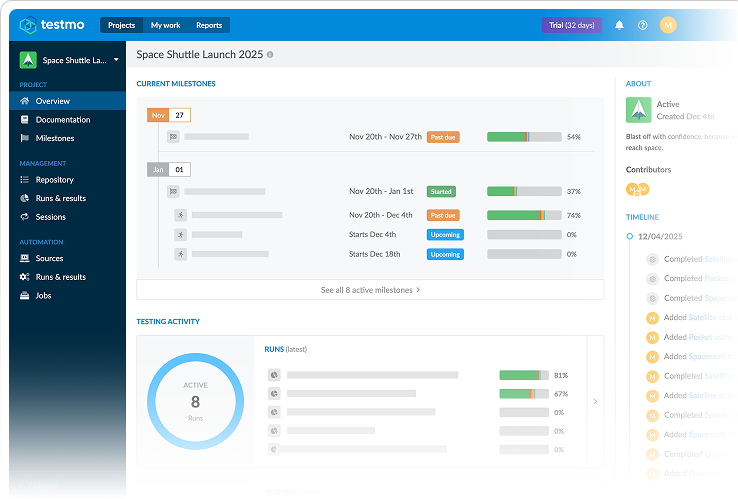Open Milestones in the sidebar
The image size is (738, 499).
coord(54,138)
